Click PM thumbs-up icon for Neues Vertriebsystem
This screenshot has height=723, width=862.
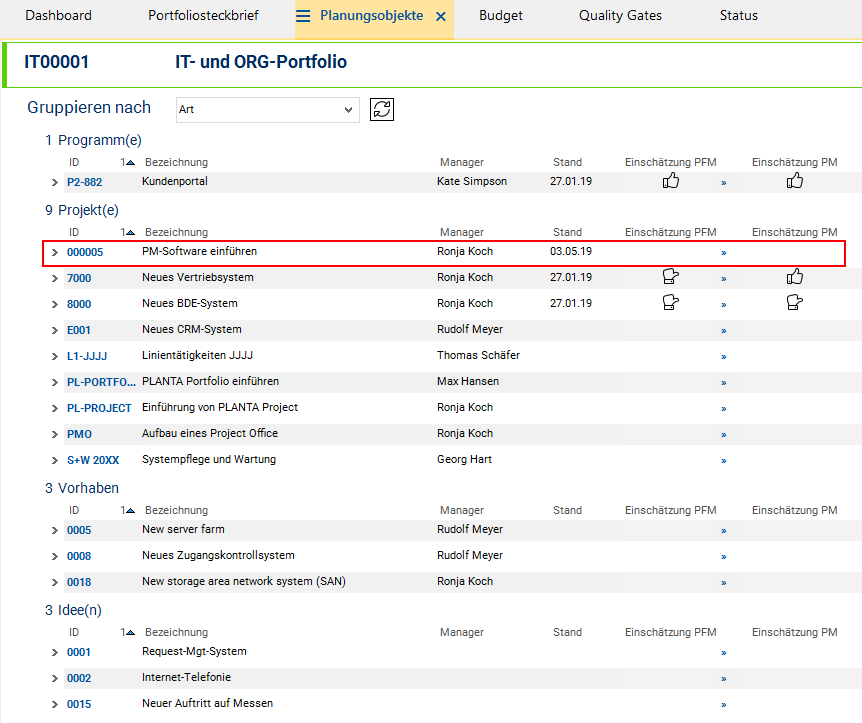click(794, 277)
